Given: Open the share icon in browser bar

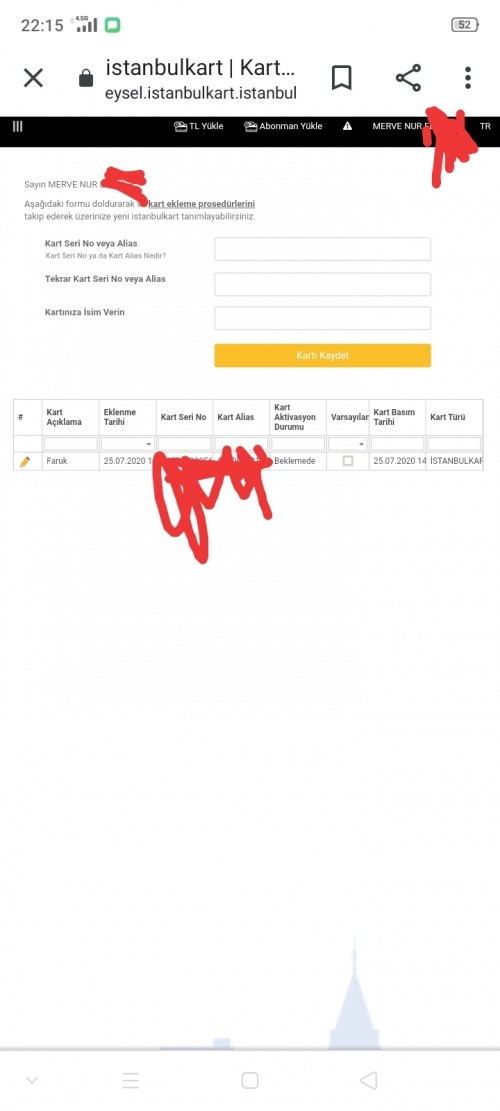Looking at the screenshot, I should pyautogui.click(x=408, y=78).
